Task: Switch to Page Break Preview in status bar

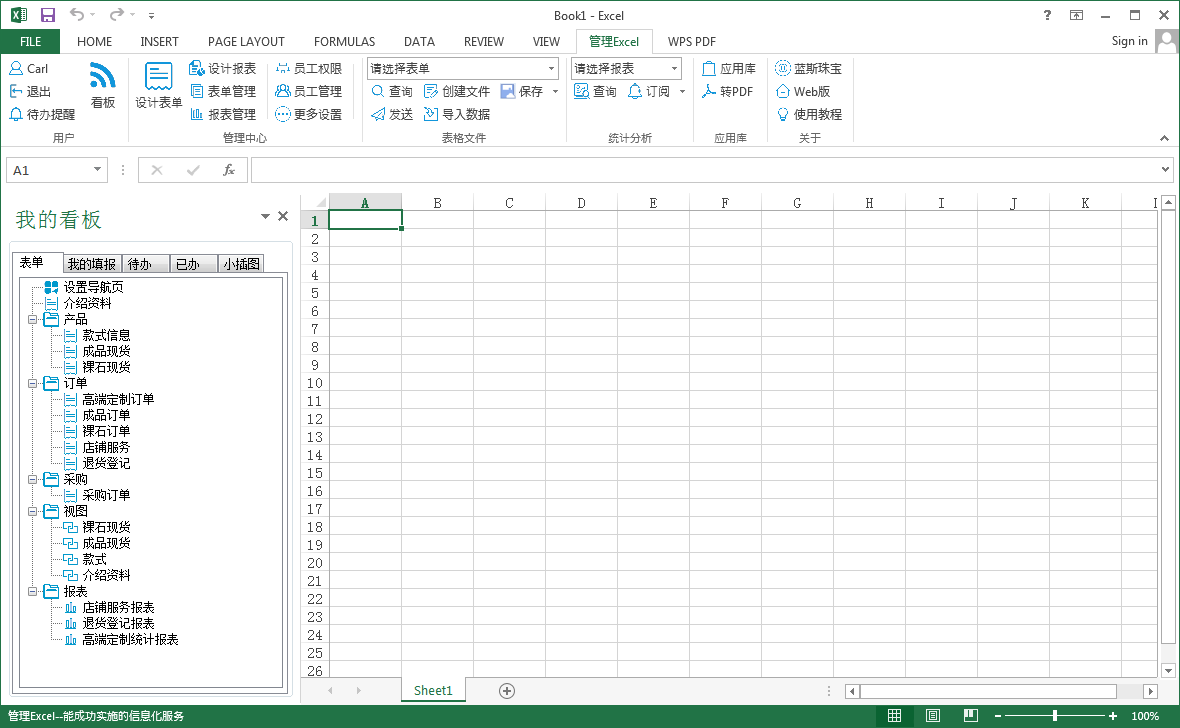Action: 971,715
